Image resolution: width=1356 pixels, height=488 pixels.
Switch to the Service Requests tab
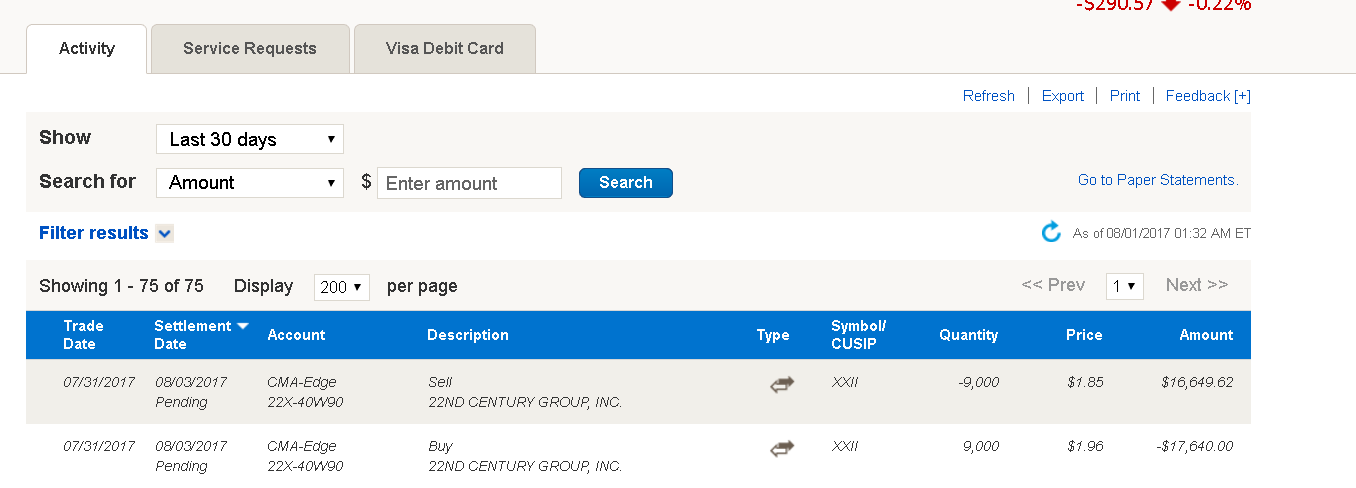tap(250, 48)
